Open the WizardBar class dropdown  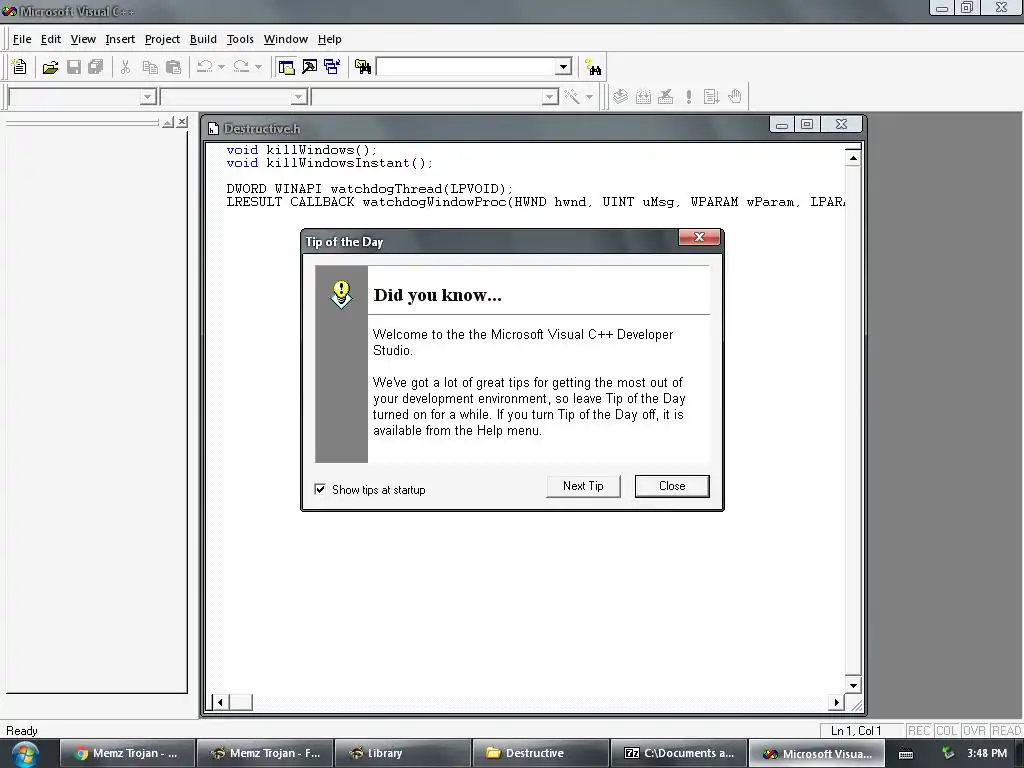click(x=148, y=97)
